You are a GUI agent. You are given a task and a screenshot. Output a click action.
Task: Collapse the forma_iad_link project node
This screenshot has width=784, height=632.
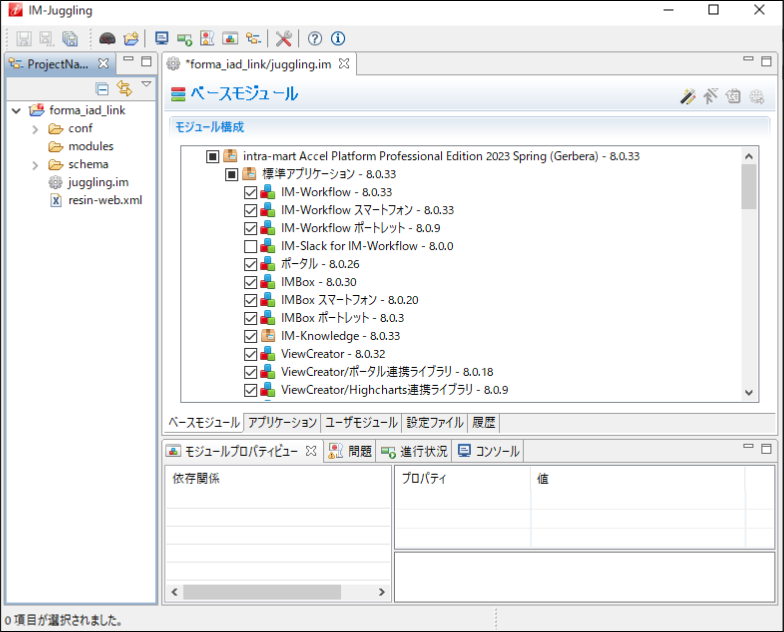tap(16, 111)
